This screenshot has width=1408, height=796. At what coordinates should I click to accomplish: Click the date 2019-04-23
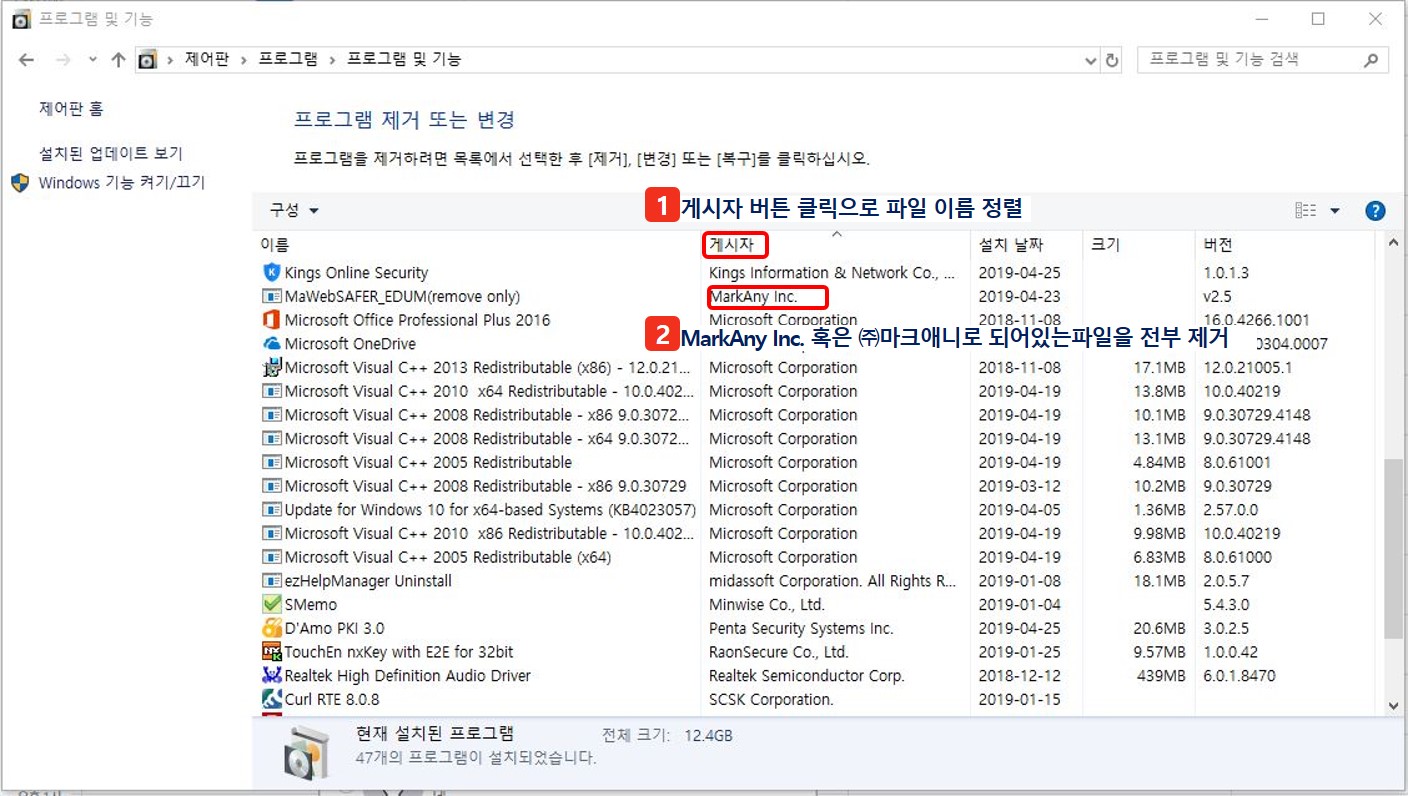tap(1019, 297)
